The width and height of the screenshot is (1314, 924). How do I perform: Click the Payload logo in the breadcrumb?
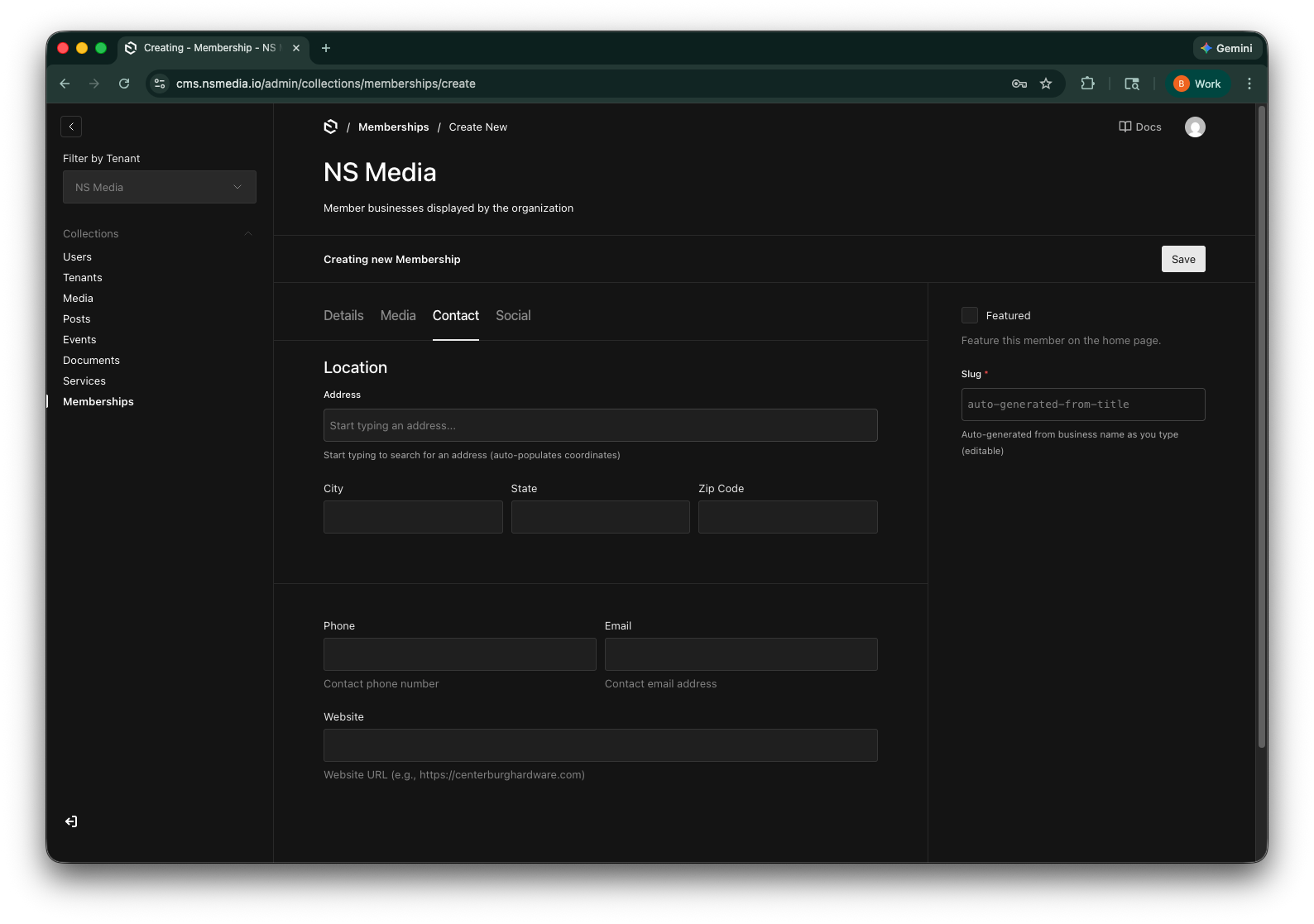point(331,127)
